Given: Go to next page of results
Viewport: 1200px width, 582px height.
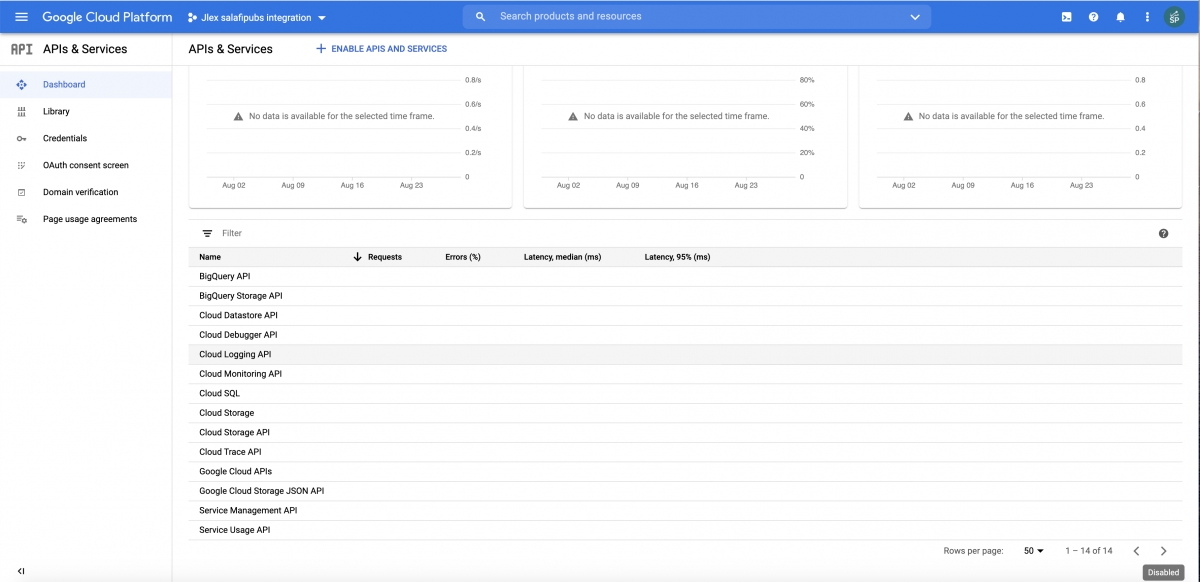Looking at the screenshot, I should pos(1163,551).
